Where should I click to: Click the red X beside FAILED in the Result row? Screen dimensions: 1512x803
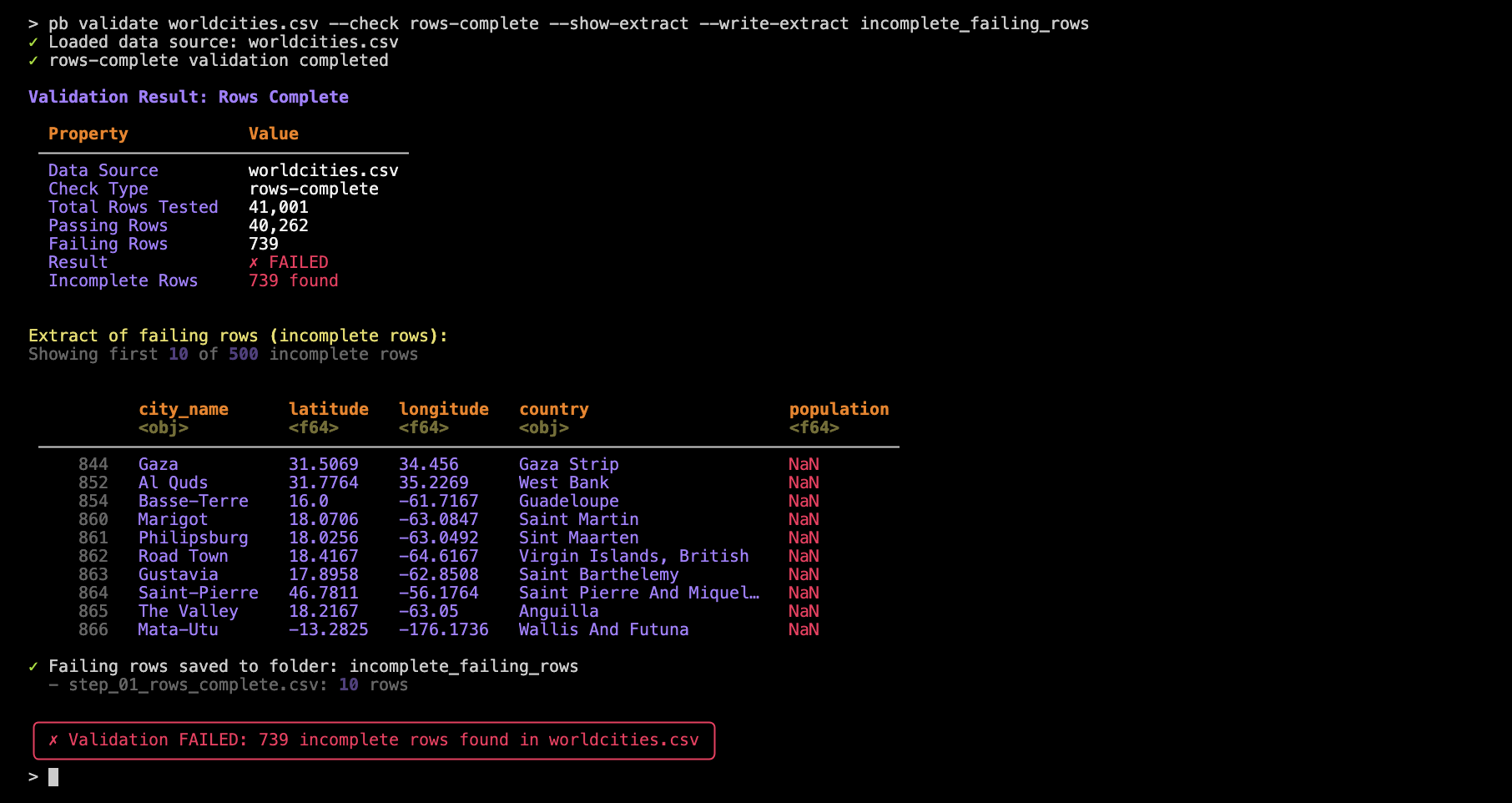[x=254, y=263]
